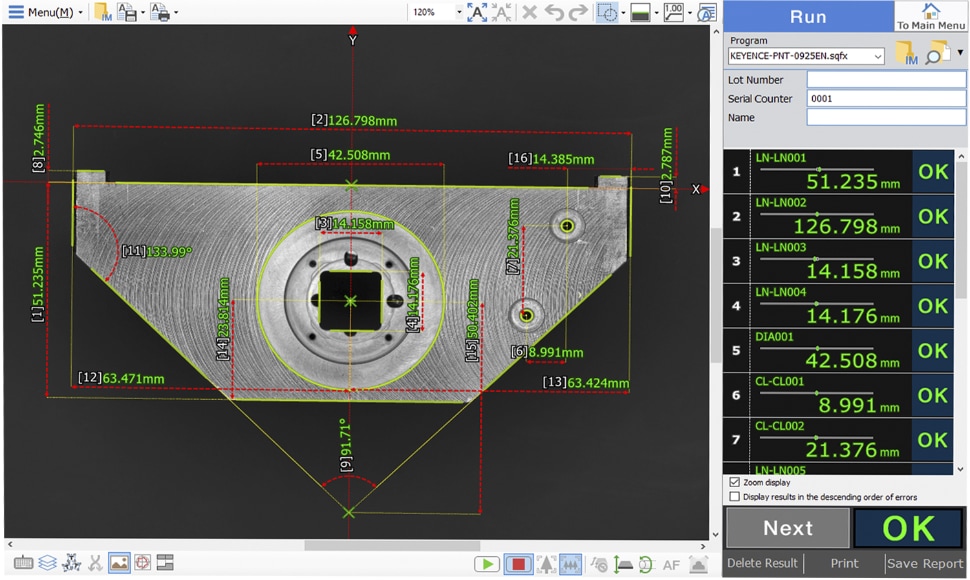Click the green play measurement button
Viewport: 970px width, 580px height.
487,564
